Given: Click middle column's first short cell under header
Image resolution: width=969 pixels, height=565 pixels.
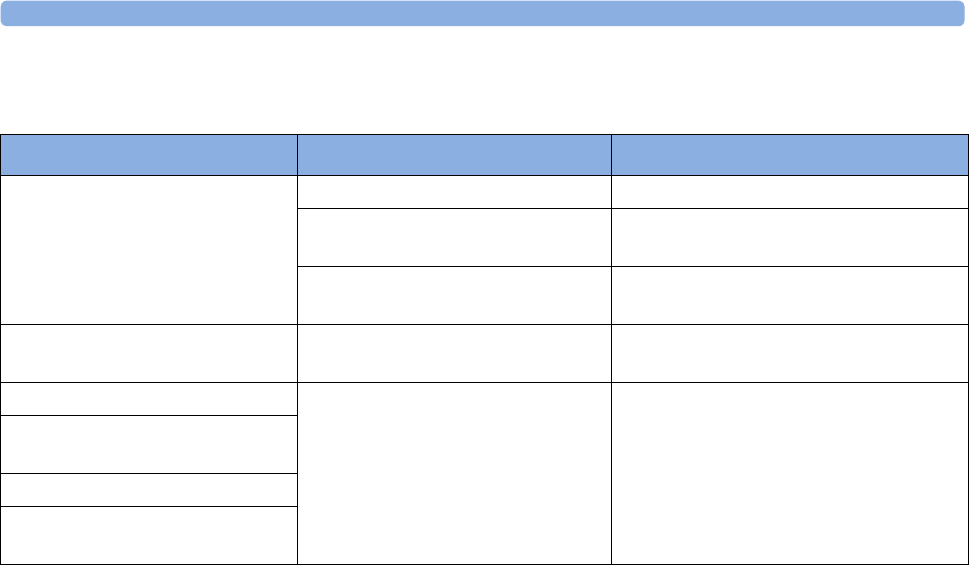Looking at the screenshot, I should tap(454, 192).
